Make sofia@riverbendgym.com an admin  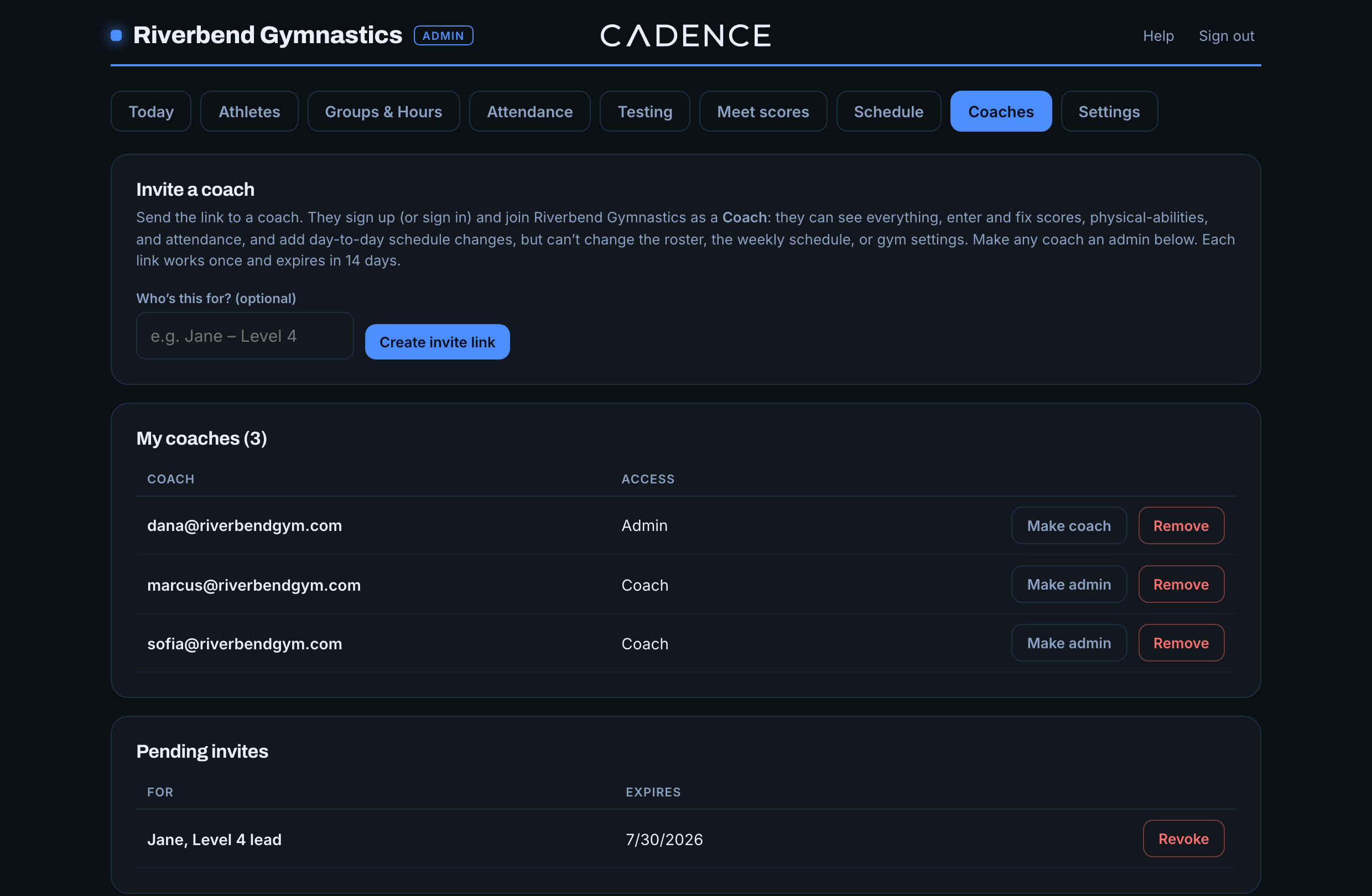[1069, 643]
